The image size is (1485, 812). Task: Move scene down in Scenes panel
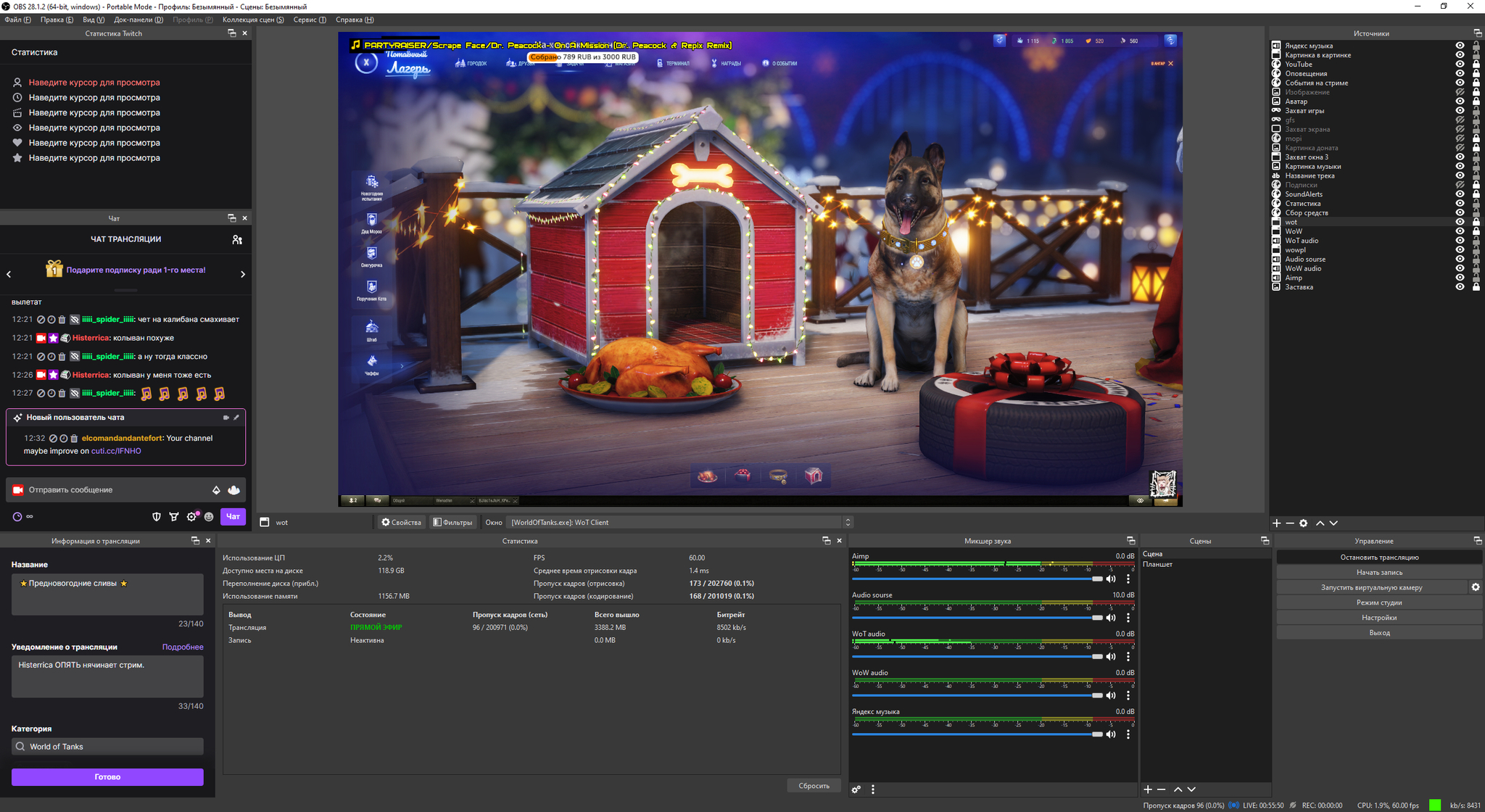point(1191,790)
